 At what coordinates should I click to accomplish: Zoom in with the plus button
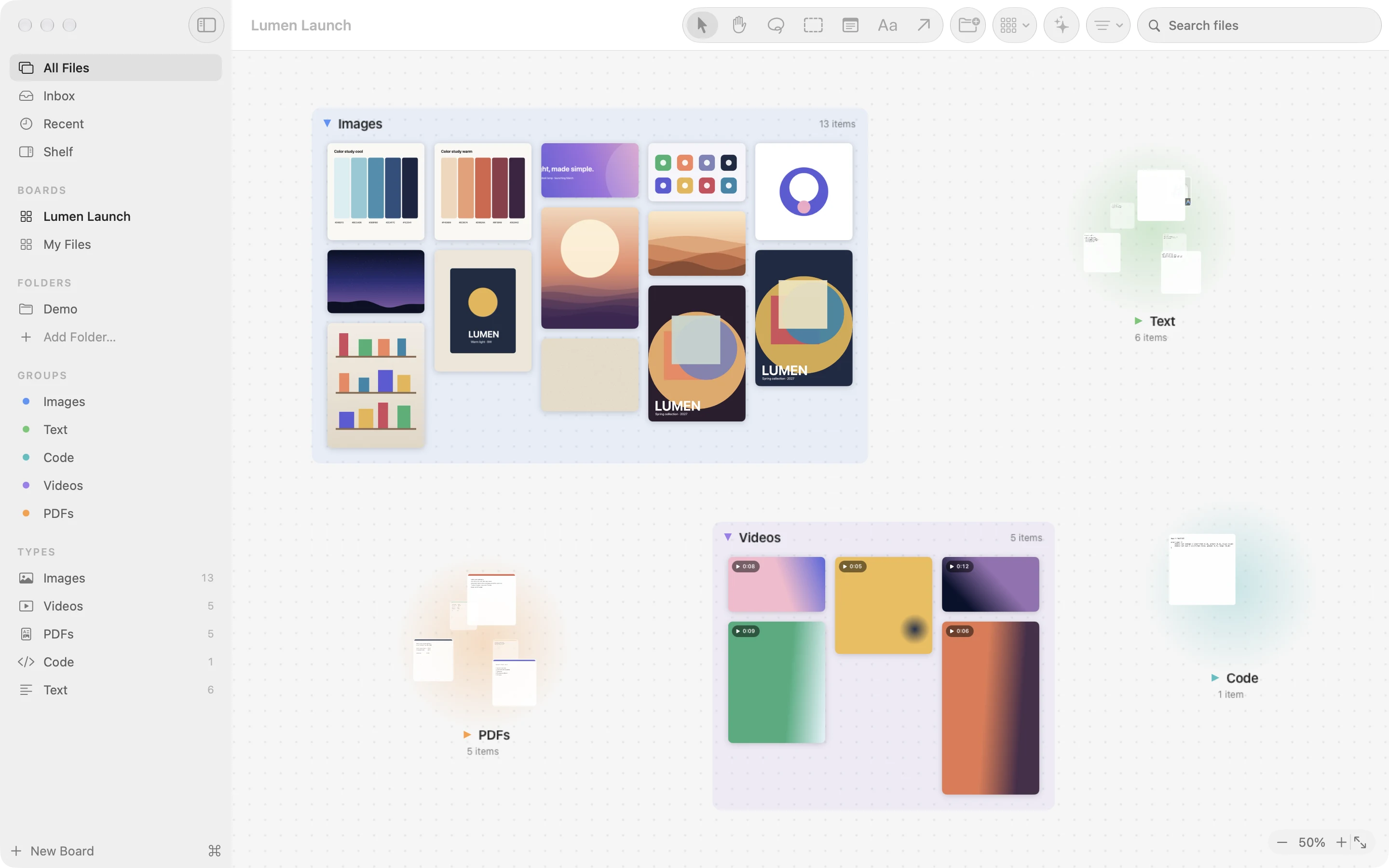1341,842
